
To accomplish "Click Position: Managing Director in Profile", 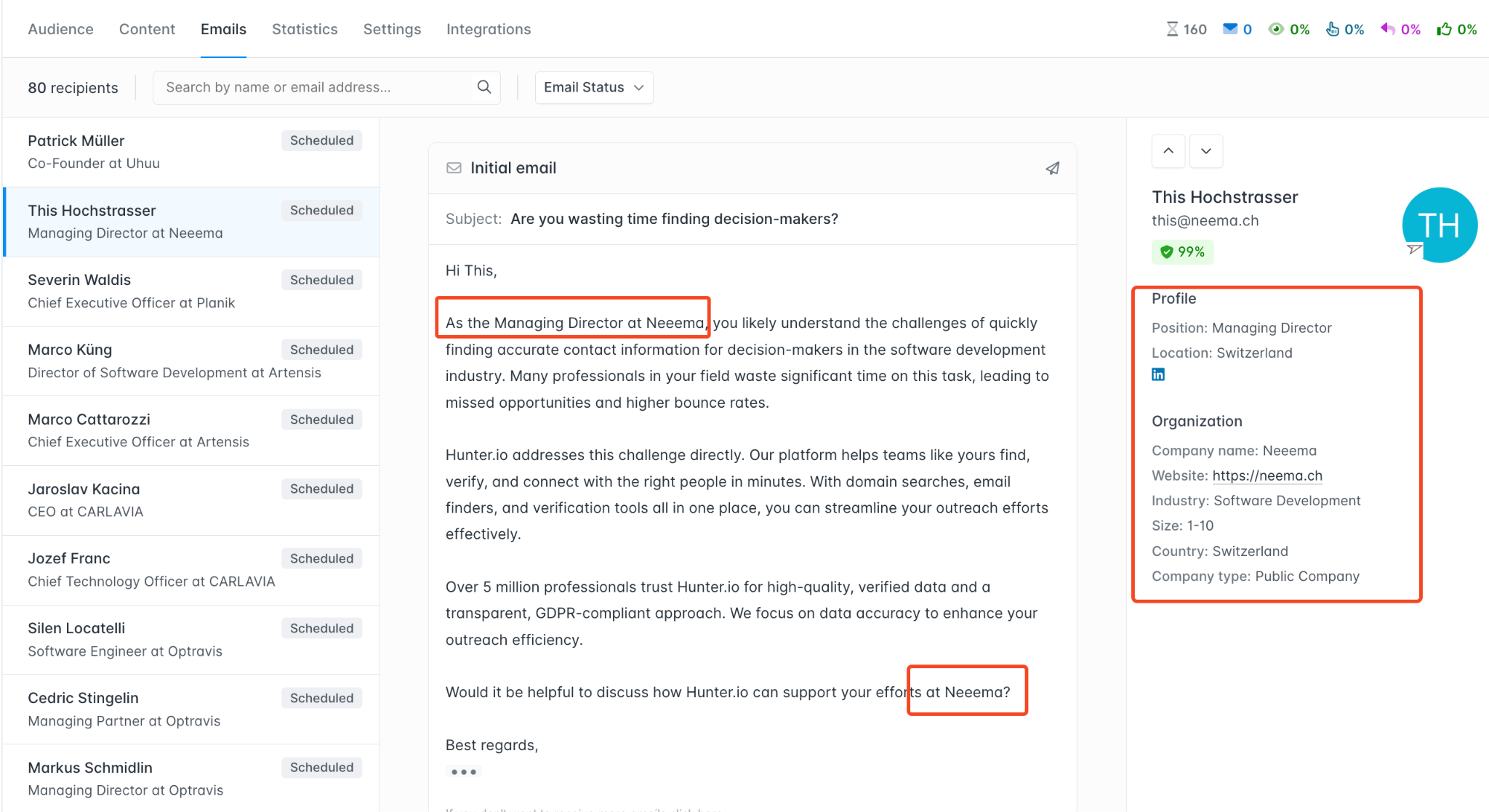I will [x=1242, y=328].
